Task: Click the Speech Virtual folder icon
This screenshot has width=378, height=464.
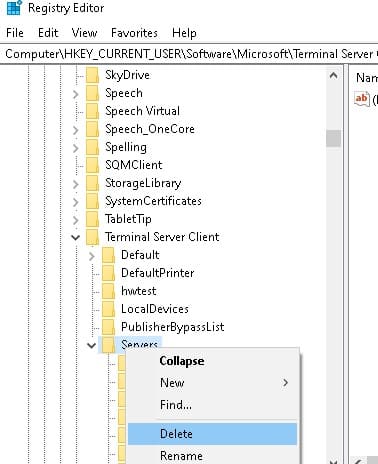Action: (x=92, y=111)
